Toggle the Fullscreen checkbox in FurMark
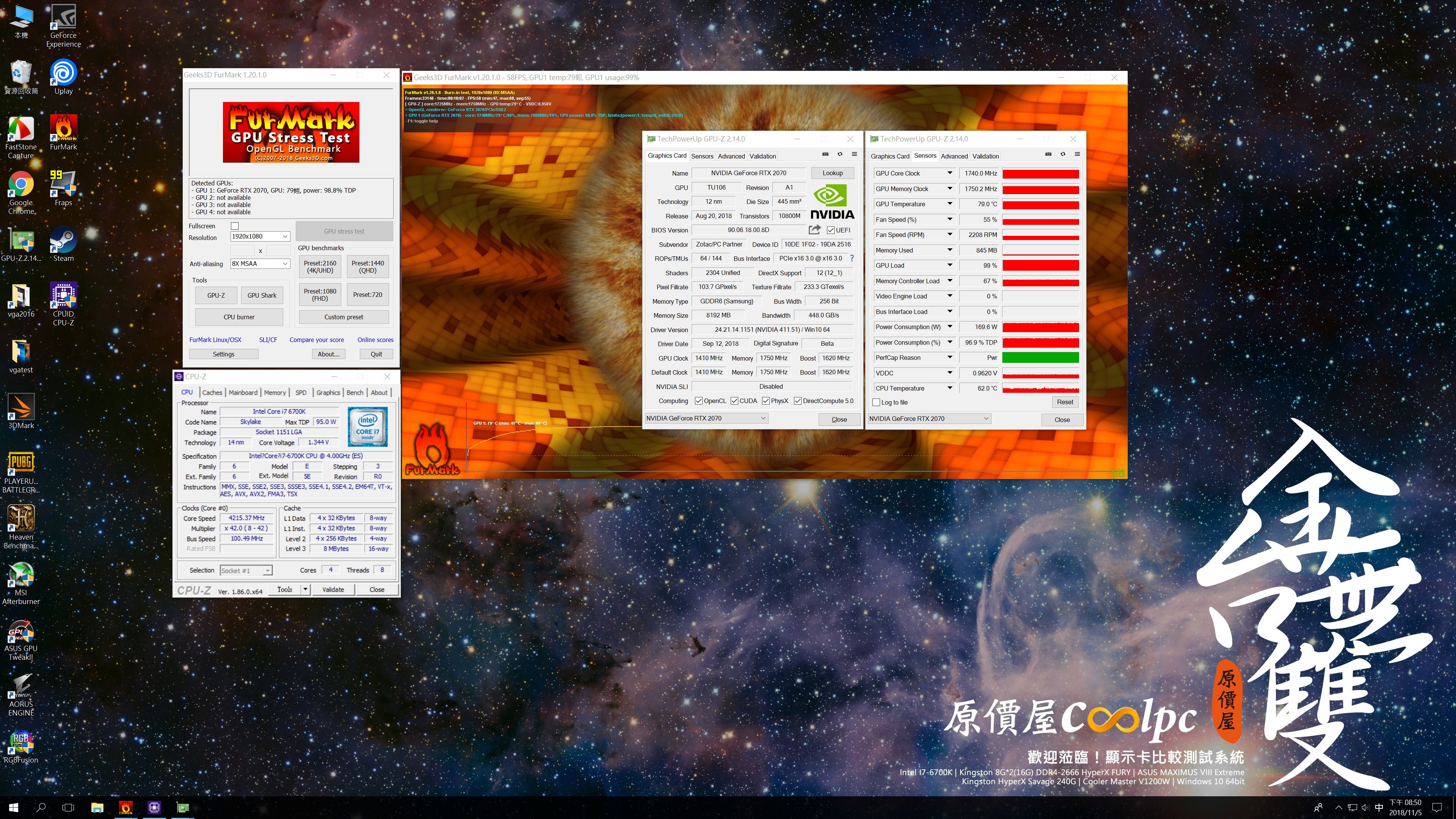The height and width of the screenshot is (819, 1456). pyautogui.click(x=235, y=226)
